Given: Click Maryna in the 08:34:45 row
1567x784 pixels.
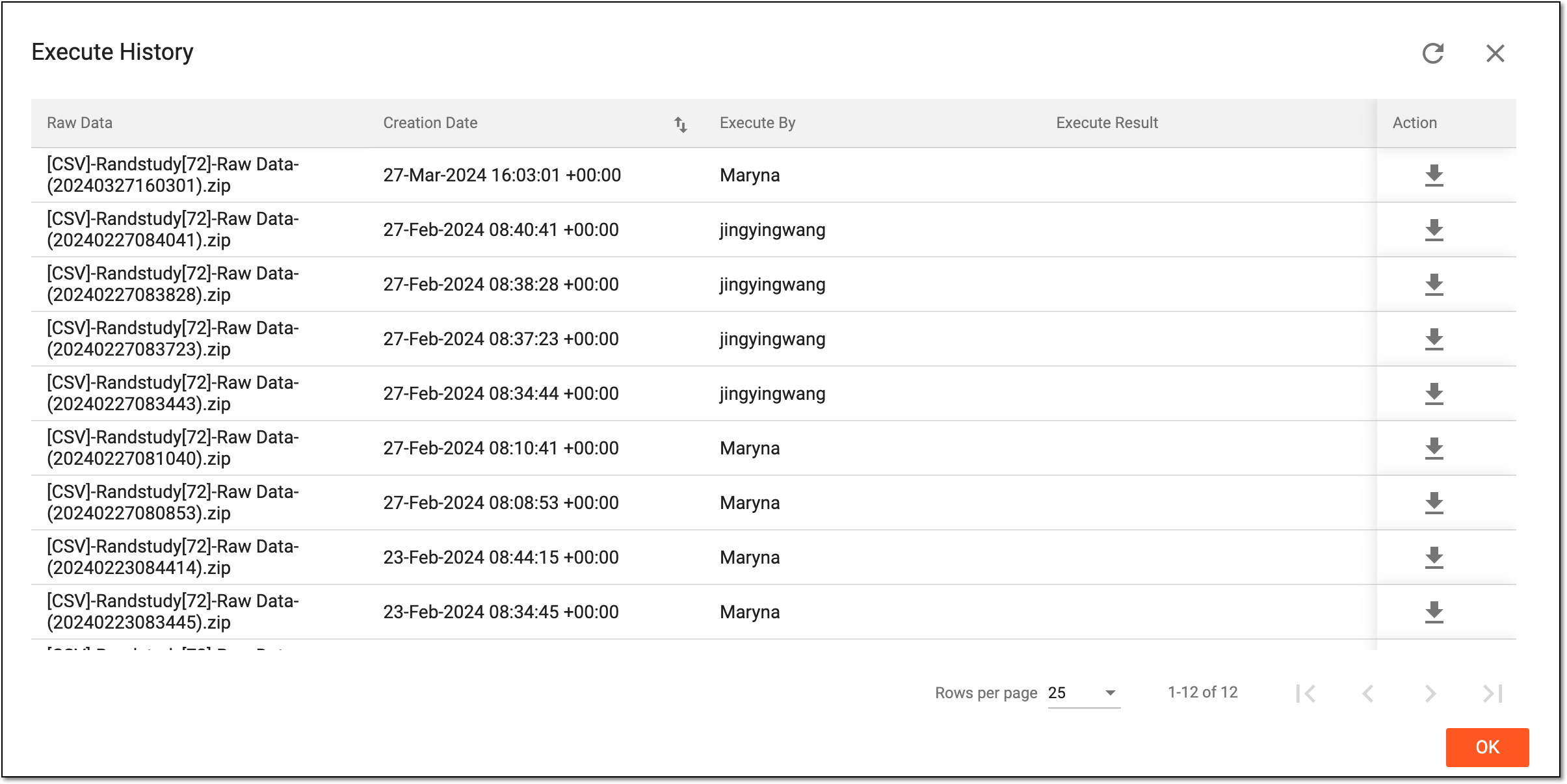Looking at the screenshot, I should click(750, 612).
